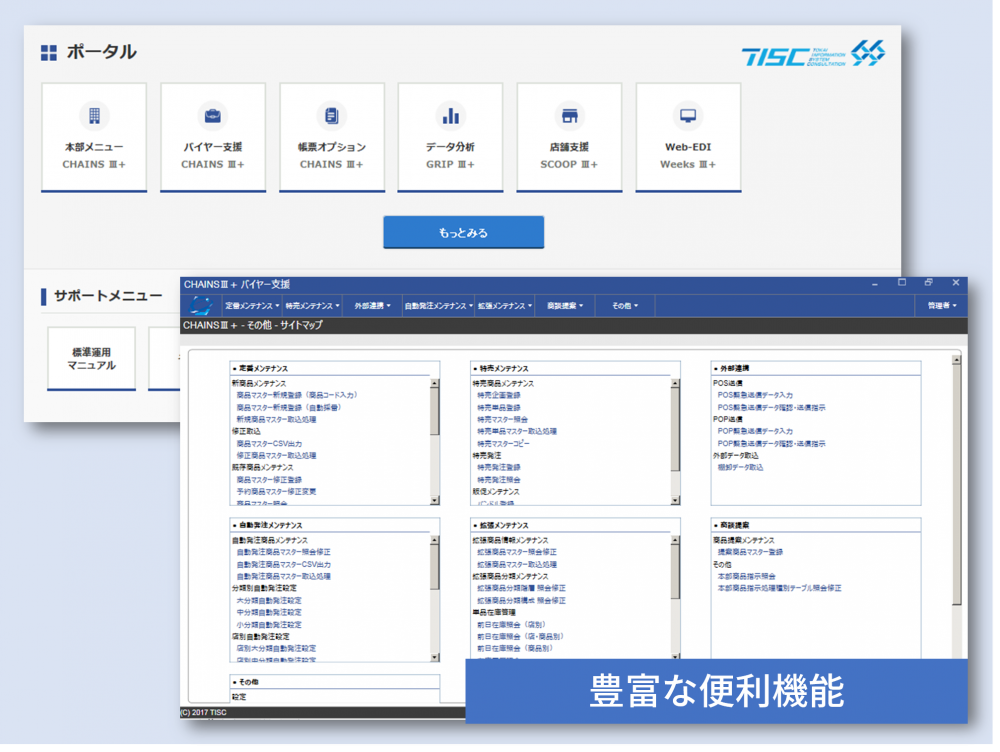Open POP緊急送信データ確認・送信指示 link

tap(772, 444)
